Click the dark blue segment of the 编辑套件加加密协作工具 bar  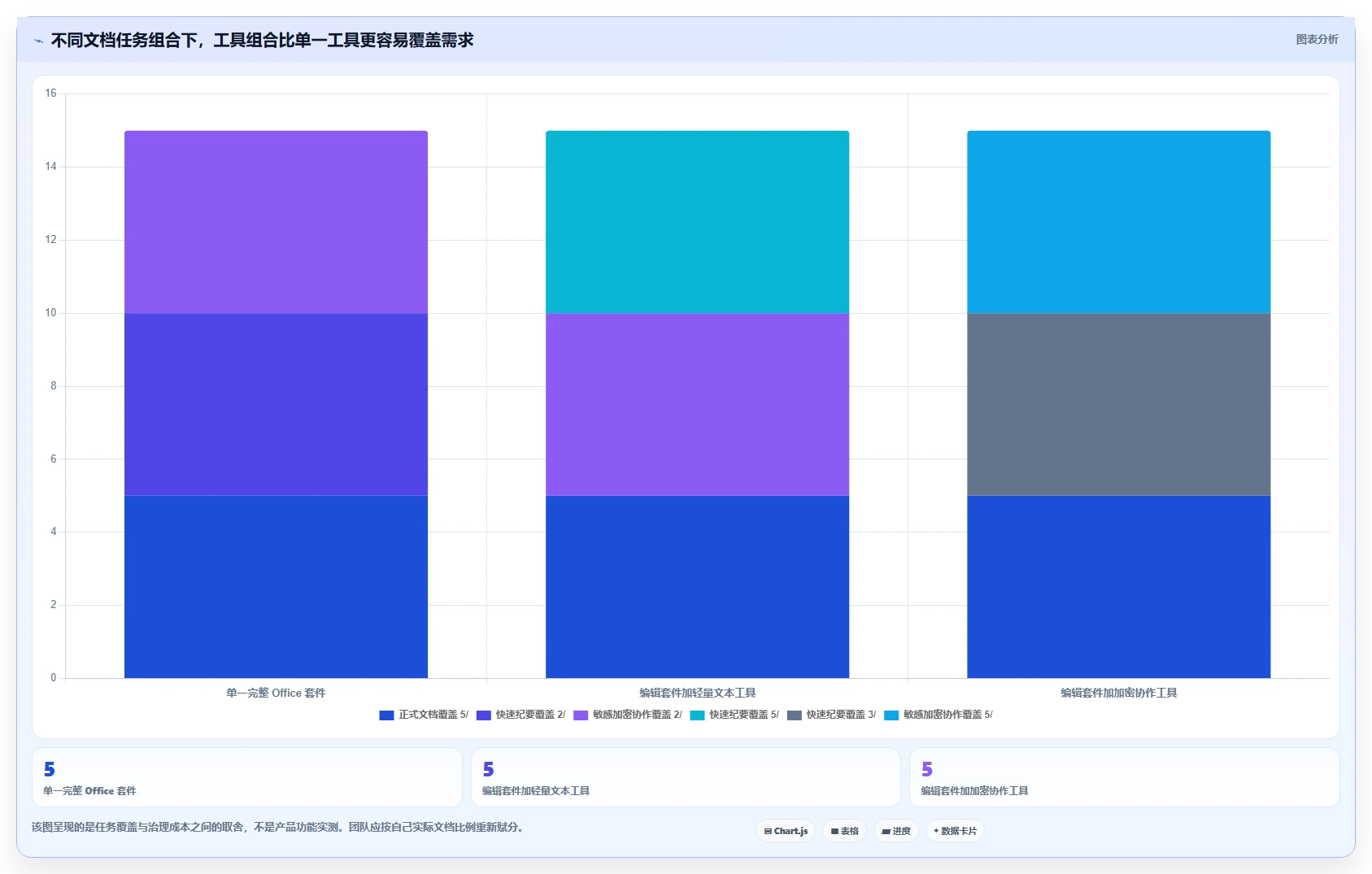pos(1118,586)
